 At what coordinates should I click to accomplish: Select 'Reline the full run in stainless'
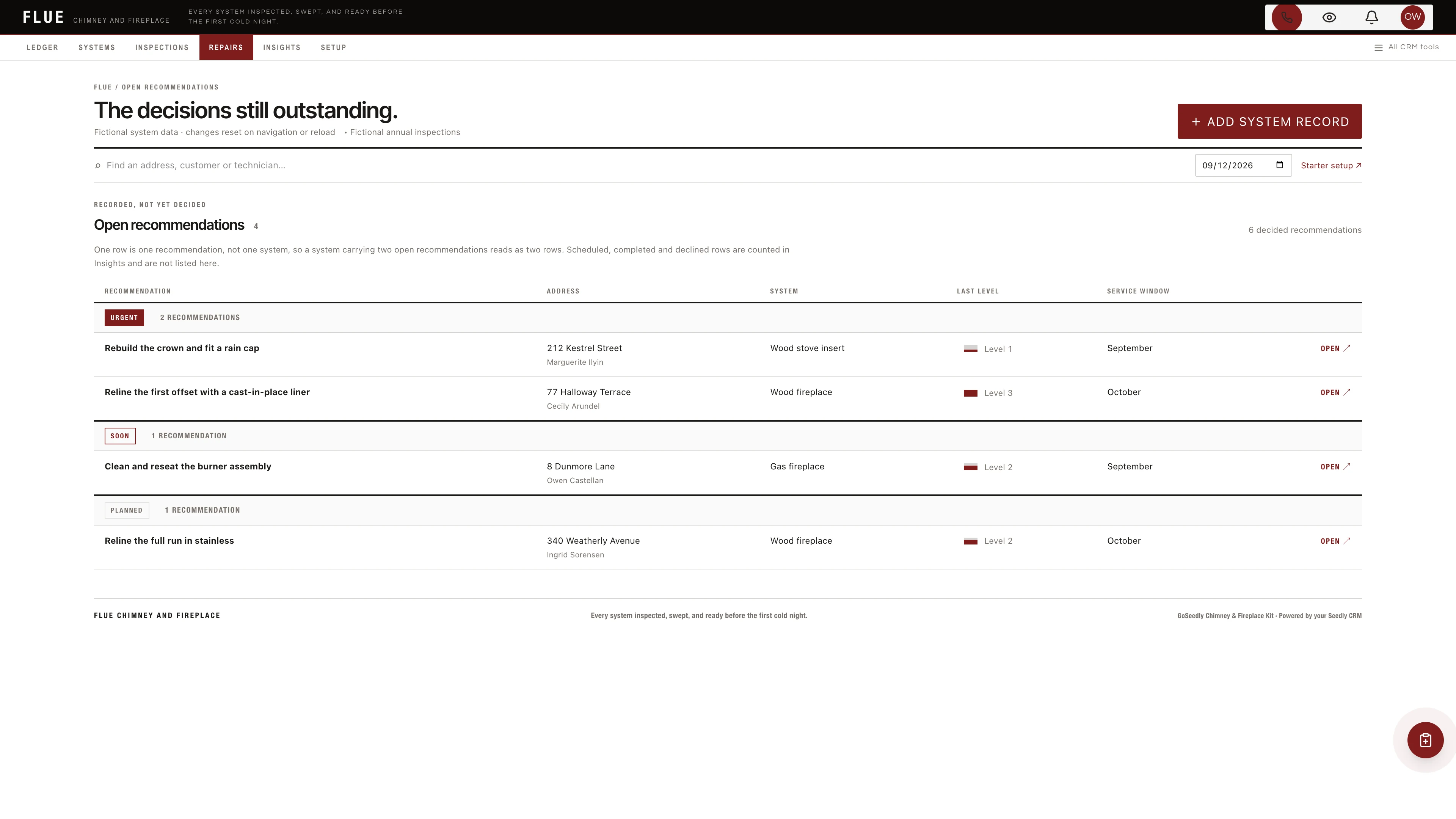point(169,541)
